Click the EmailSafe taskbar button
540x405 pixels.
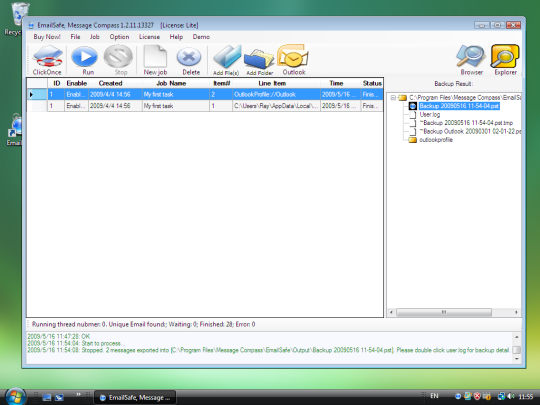pos(135,397)
